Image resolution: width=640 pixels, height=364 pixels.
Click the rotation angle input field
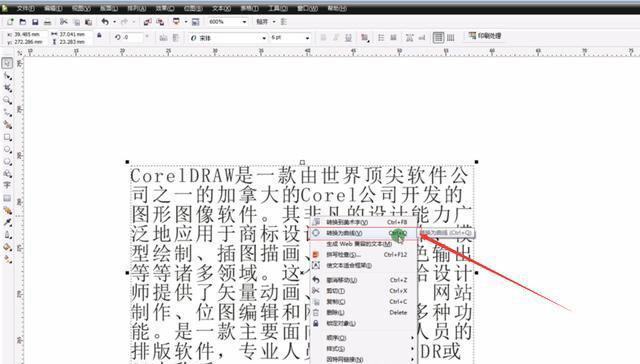click(132, 38)
